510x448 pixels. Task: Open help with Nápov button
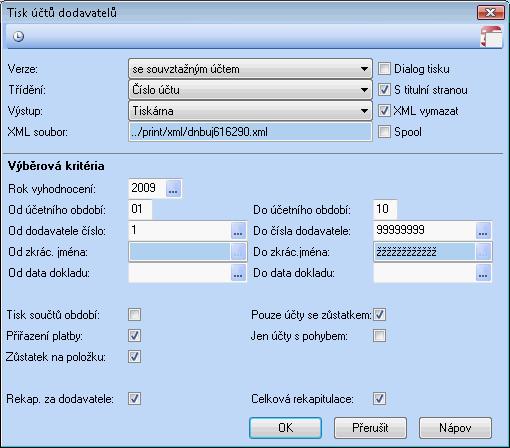pos(455,428)
